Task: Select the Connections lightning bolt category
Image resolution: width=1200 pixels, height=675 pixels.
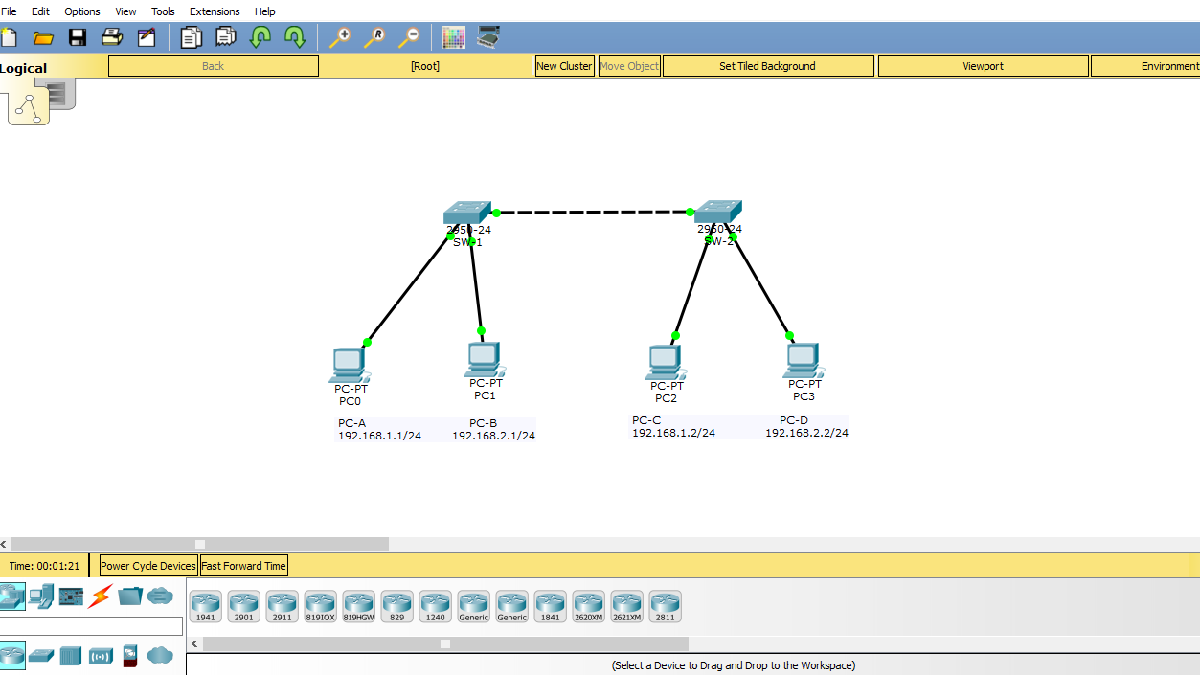Action: (x=100, y=597)
